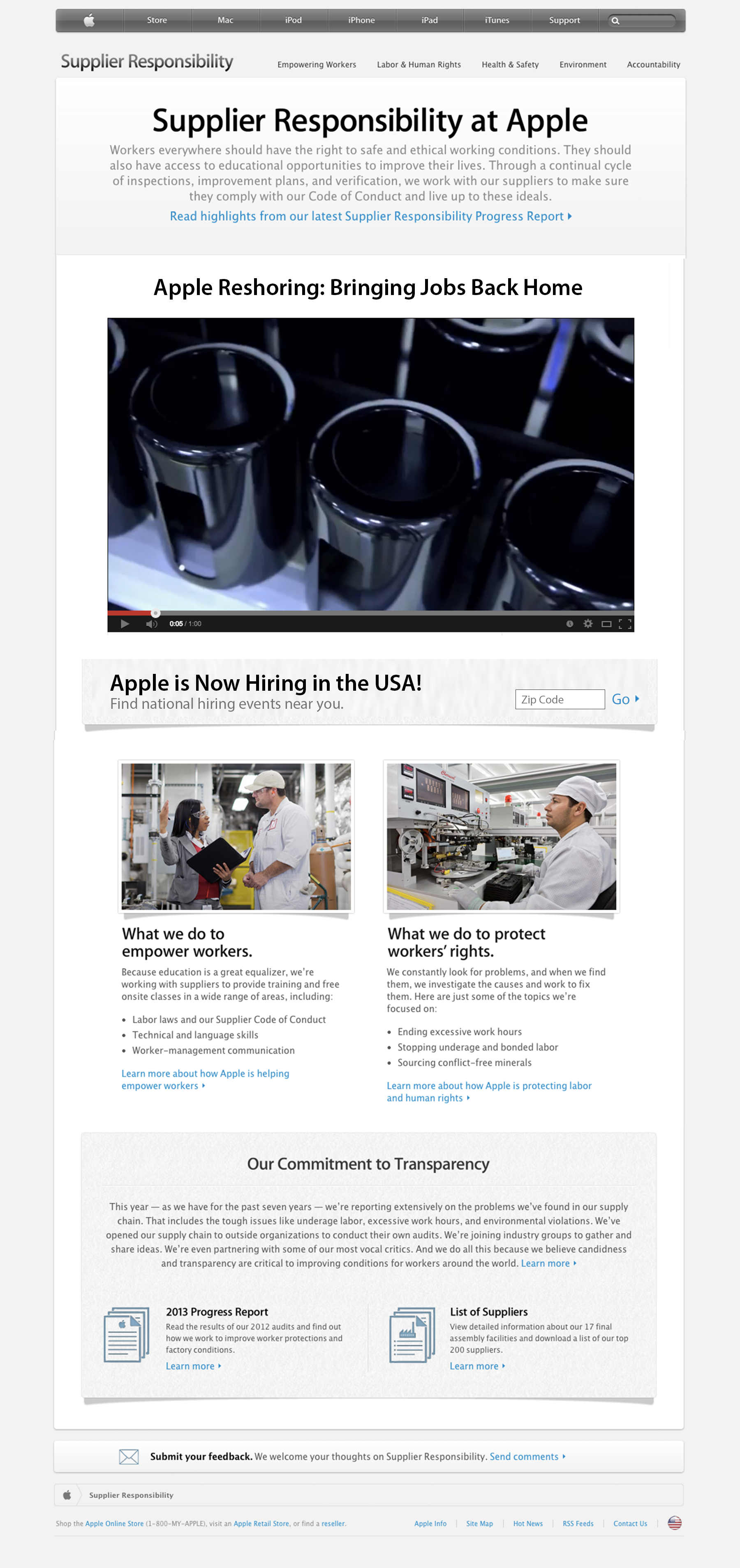Screen dimensions: 740x1568
Task: Learn more about protecting labor and human rights
Action: [489, 1091]
